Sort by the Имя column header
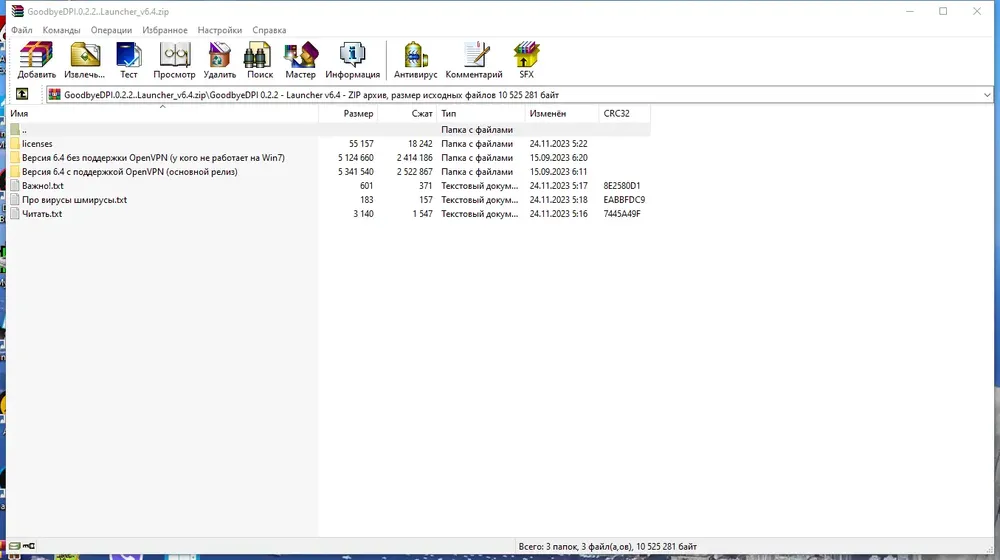This screenshot has height=560, width=1000. coord(163,114)
